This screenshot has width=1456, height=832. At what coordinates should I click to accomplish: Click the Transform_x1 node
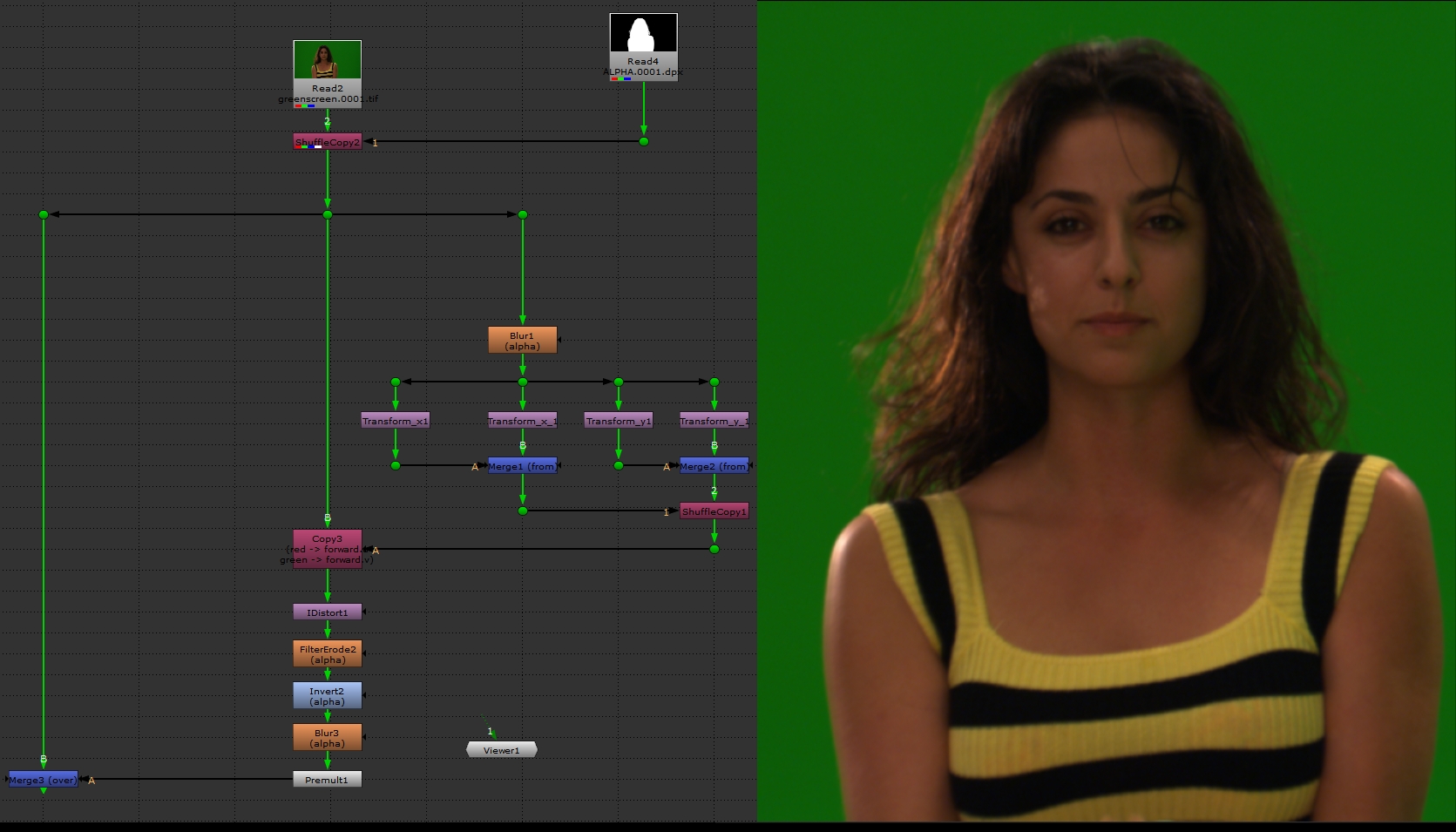click(x=395, y=421)
